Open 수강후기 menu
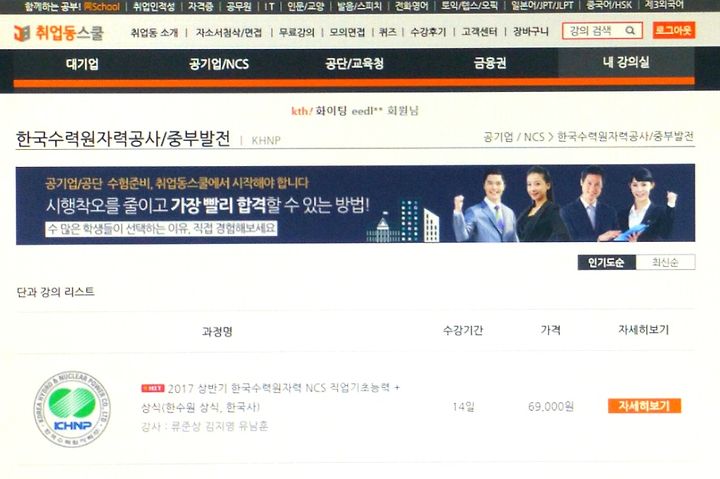720x479 pixels. click(428, 32)
